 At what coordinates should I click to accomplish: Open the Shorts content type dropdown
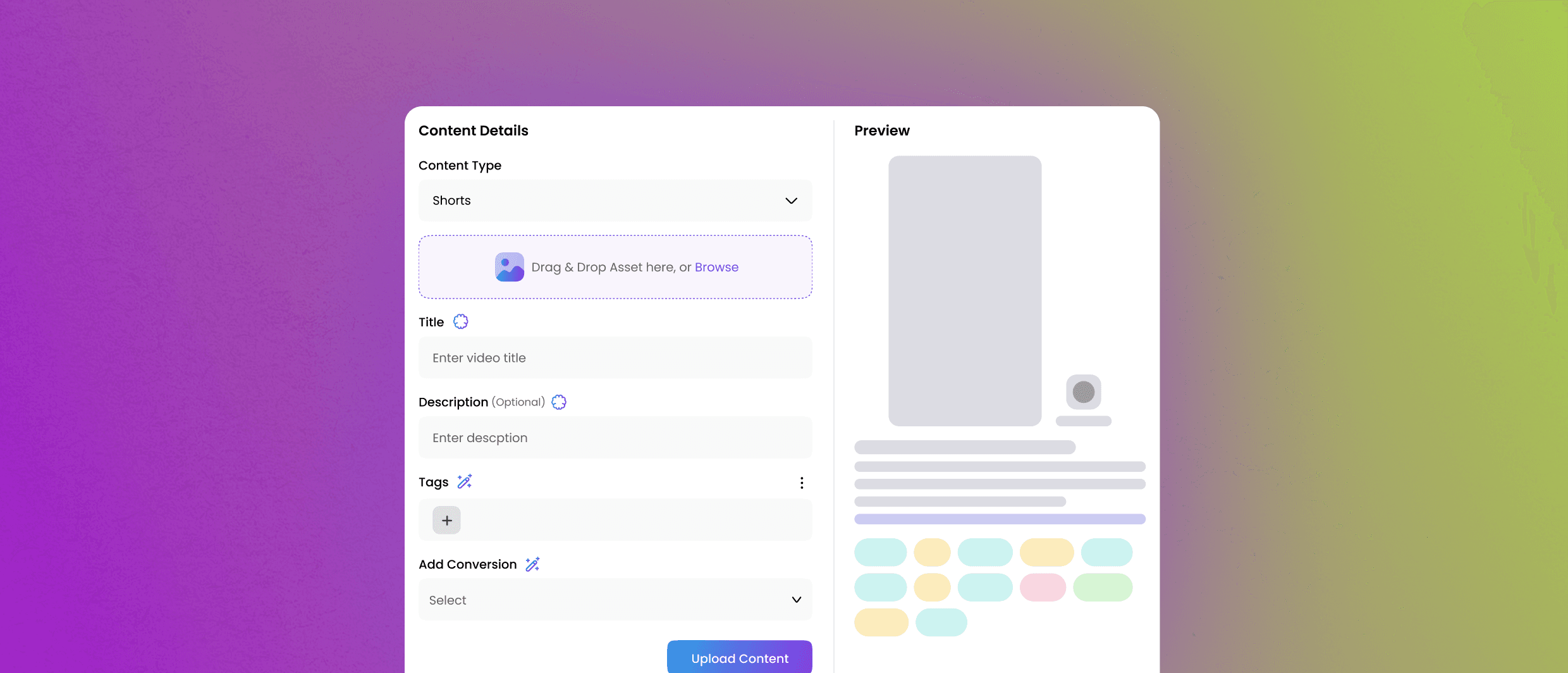pos(615,201)
